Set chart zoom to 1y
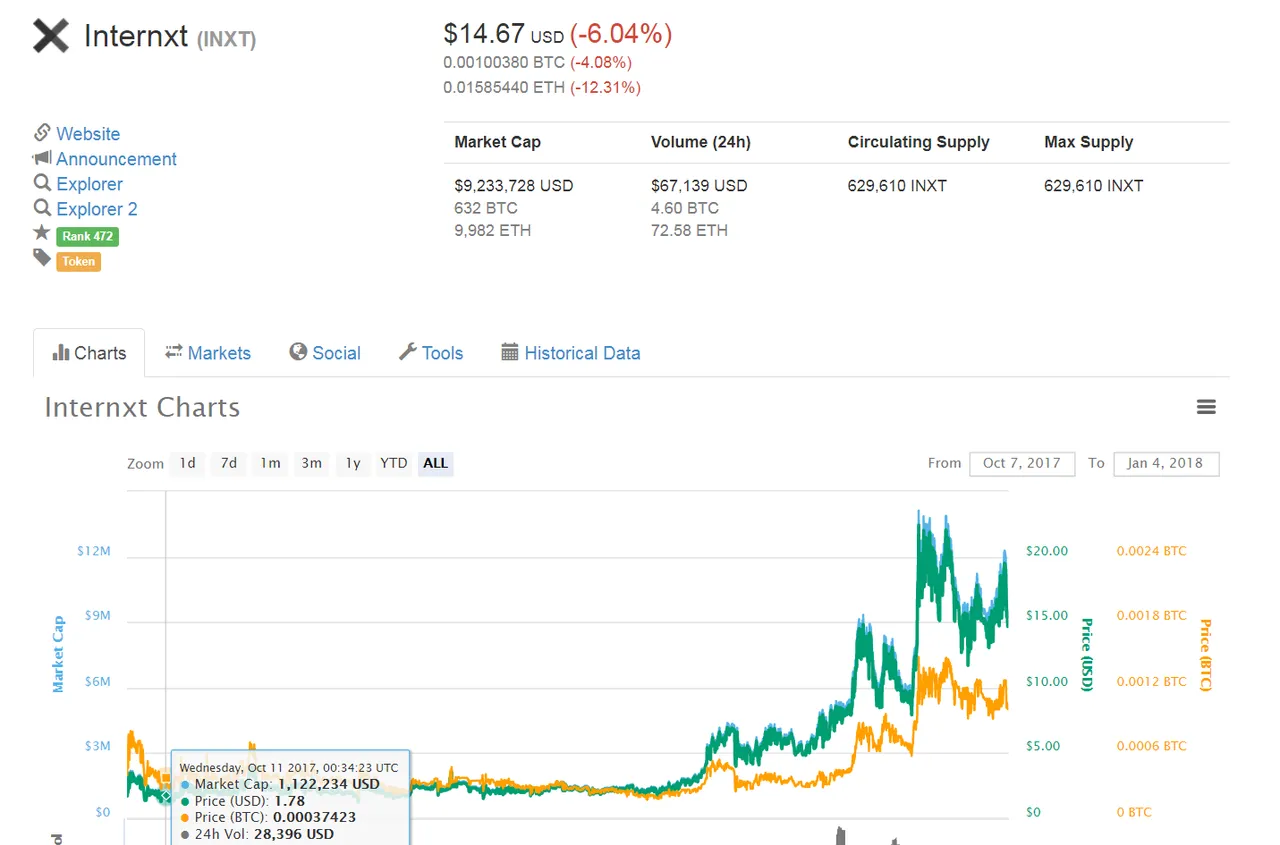The image size is (1280, 845). pos(353,463)
